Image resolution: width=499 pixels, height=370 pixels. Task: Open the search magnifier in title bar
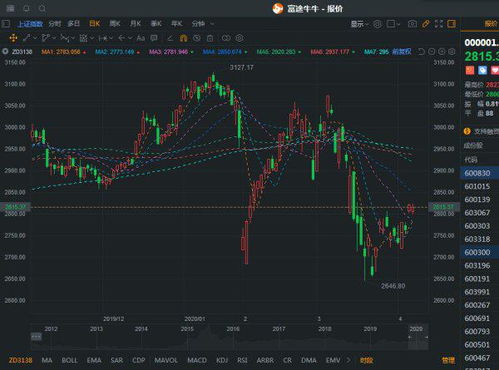click(x=42, y=8)
